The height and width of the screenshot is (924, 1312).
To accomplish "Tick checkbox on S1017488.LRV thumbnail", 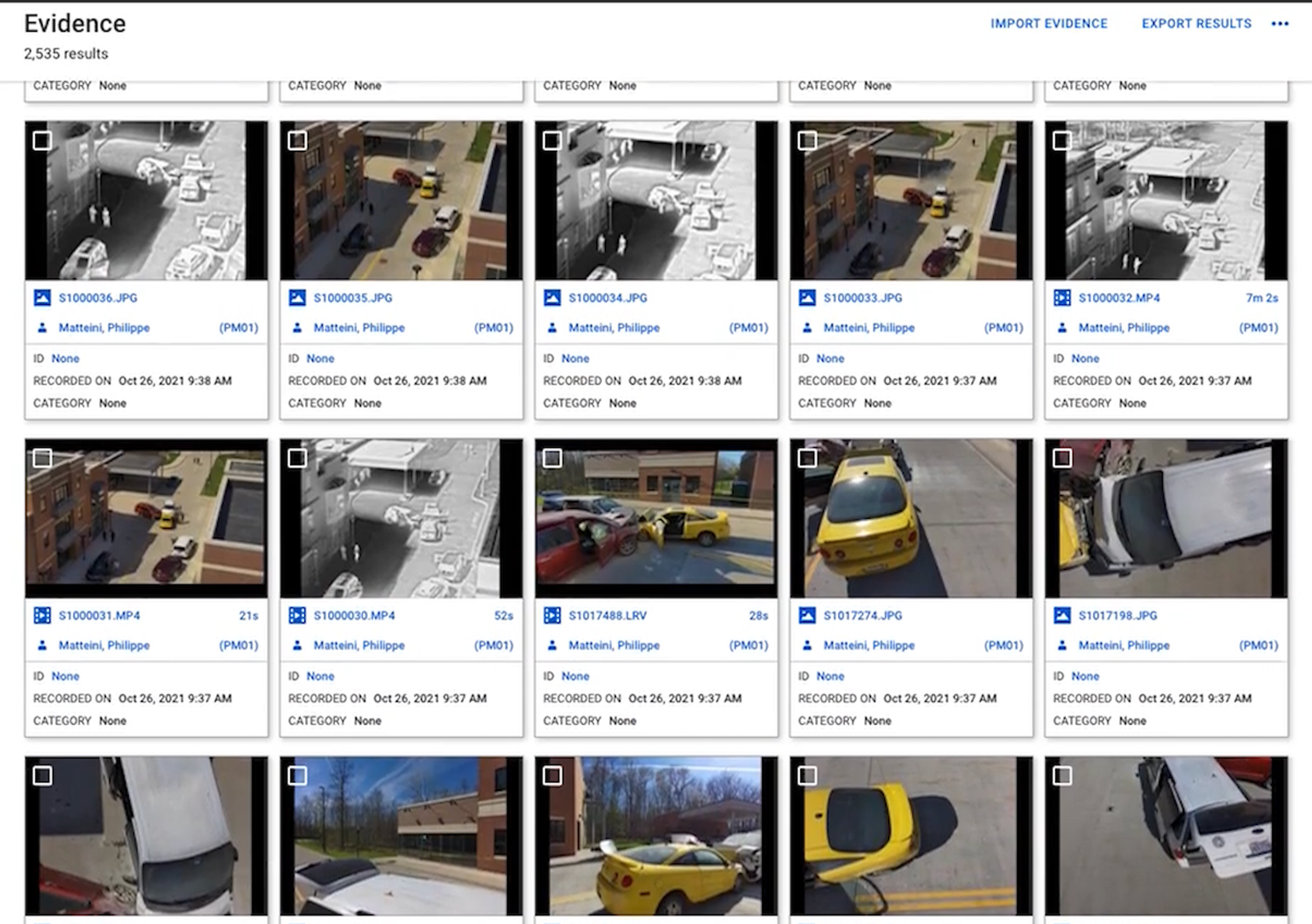I will coord(552,458).
